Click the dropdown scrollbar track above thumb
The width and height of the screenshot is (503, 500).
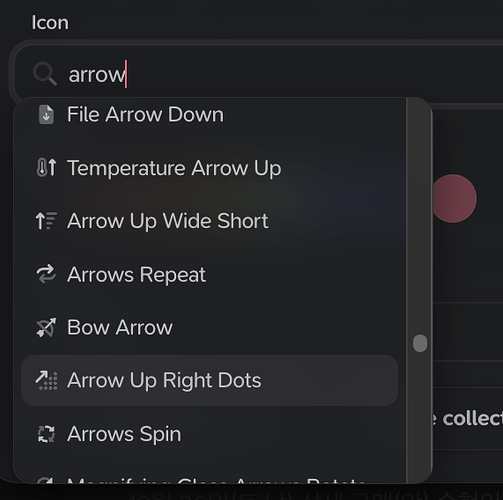tap(420, 217)
